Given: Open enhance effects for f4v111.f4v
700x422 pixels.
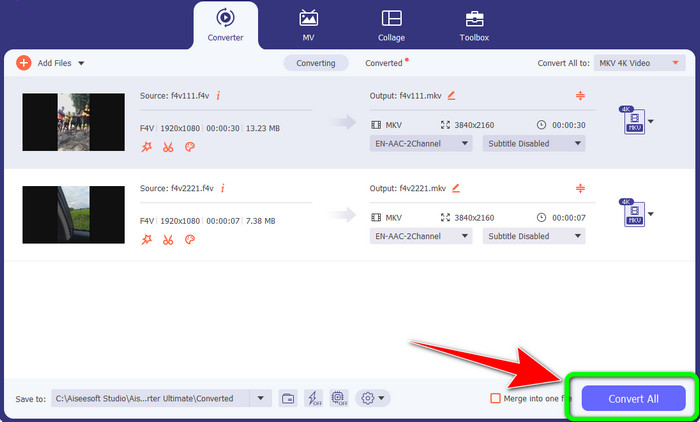Looking at the screenshot, I should click(146, 147).
